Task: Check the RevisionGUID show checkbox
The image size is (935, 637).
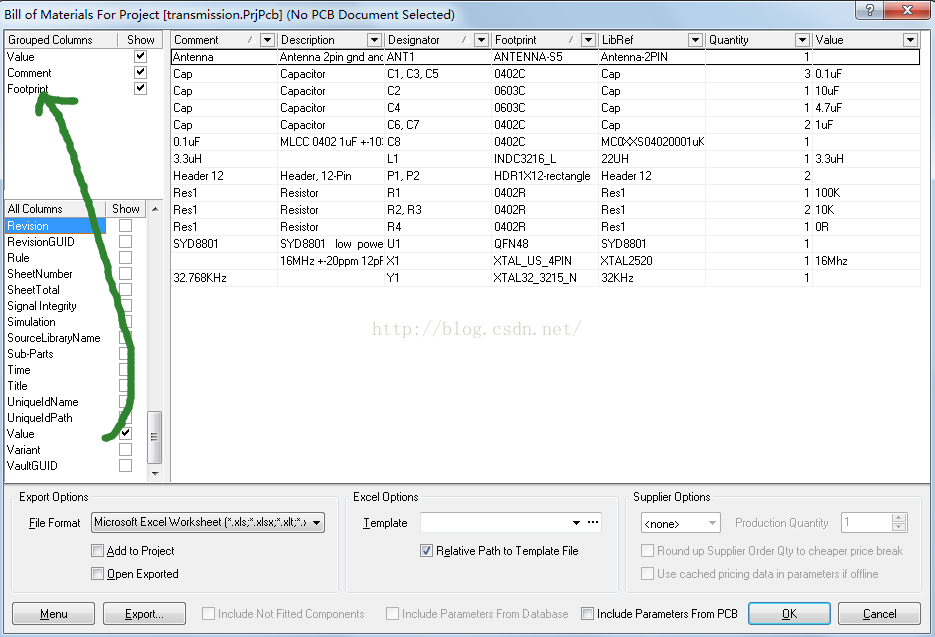Action: point(125,242)
